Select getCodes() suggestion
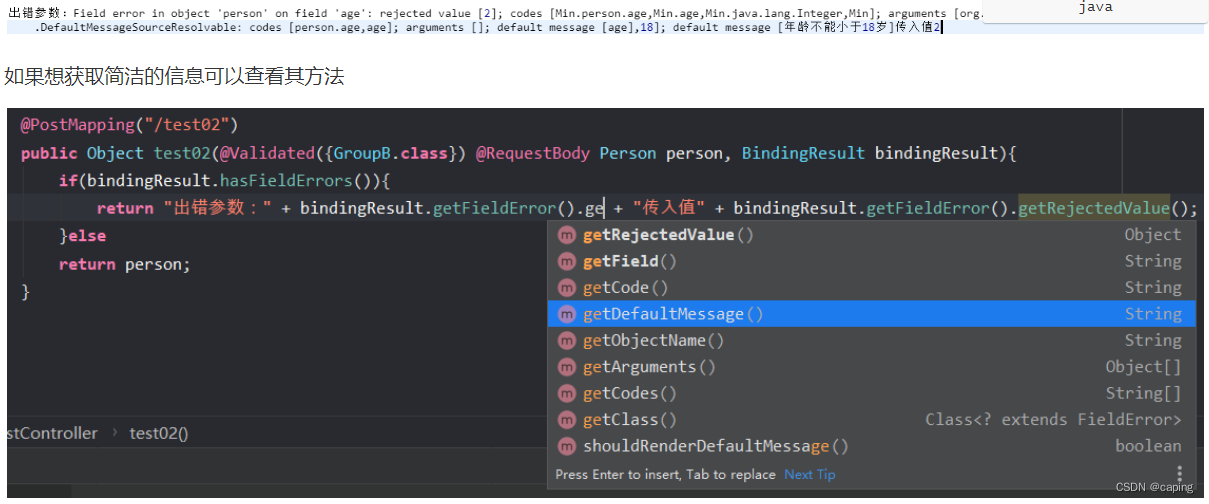 [x=871, y=394]
